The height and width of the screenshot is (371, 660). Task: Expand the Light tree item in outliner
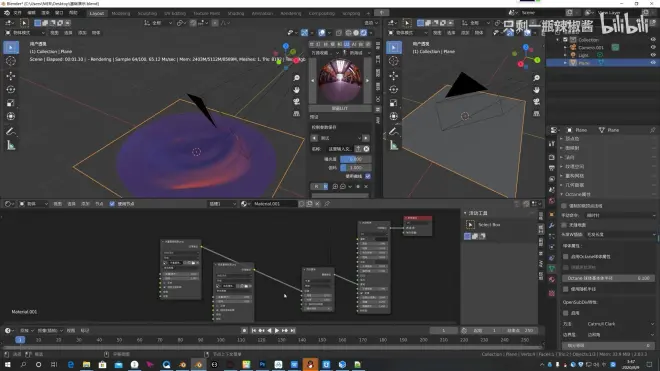(565, 55)
